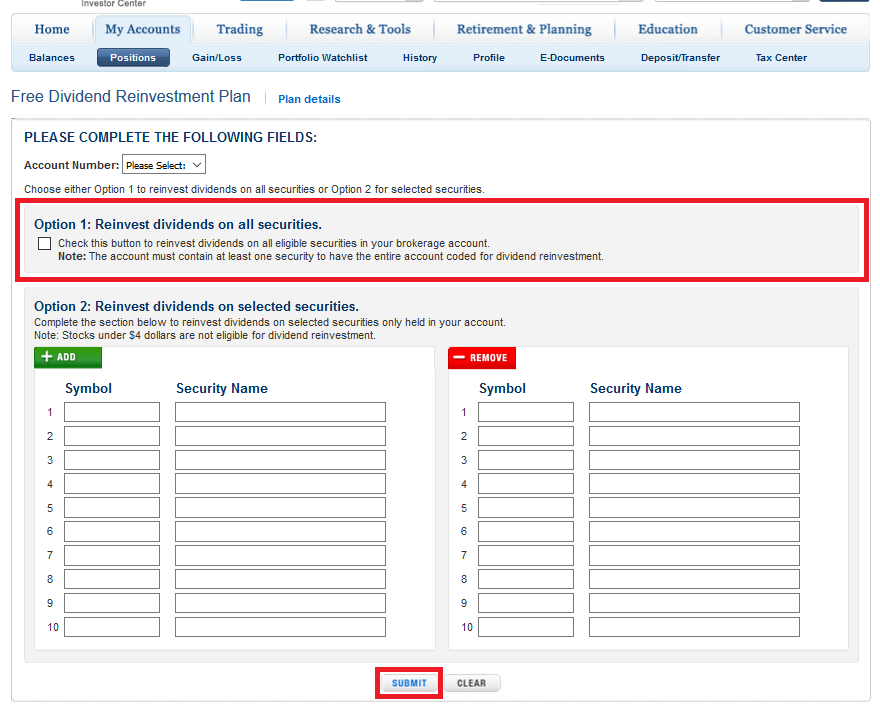The width and height of the screenshot is (880, 713).
Task: Check the reinvest dividends on all securities box
Action: (45, 243)
